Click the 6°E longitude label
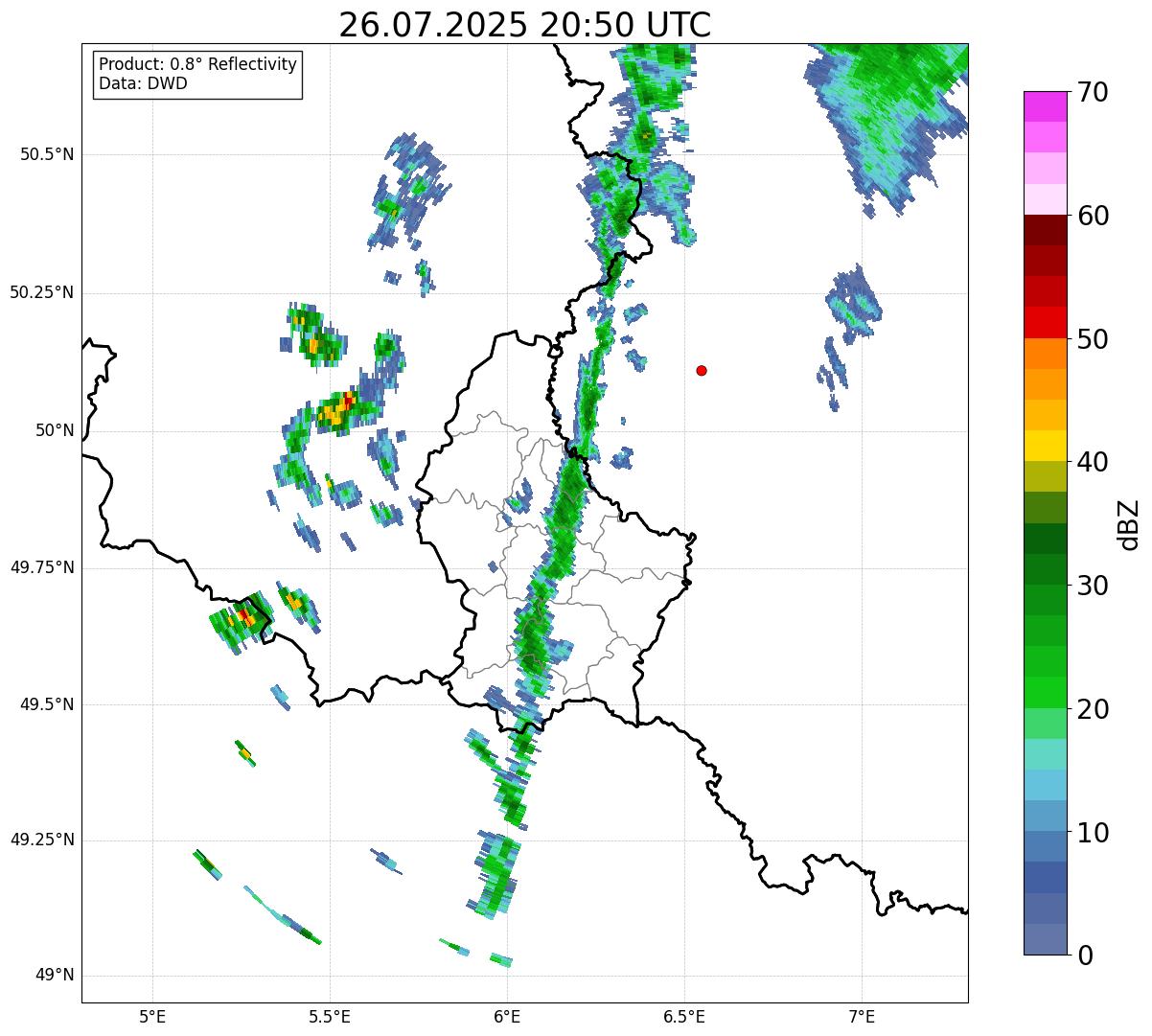This screenshot has width=1152, height=1036. click(507, 1017)
